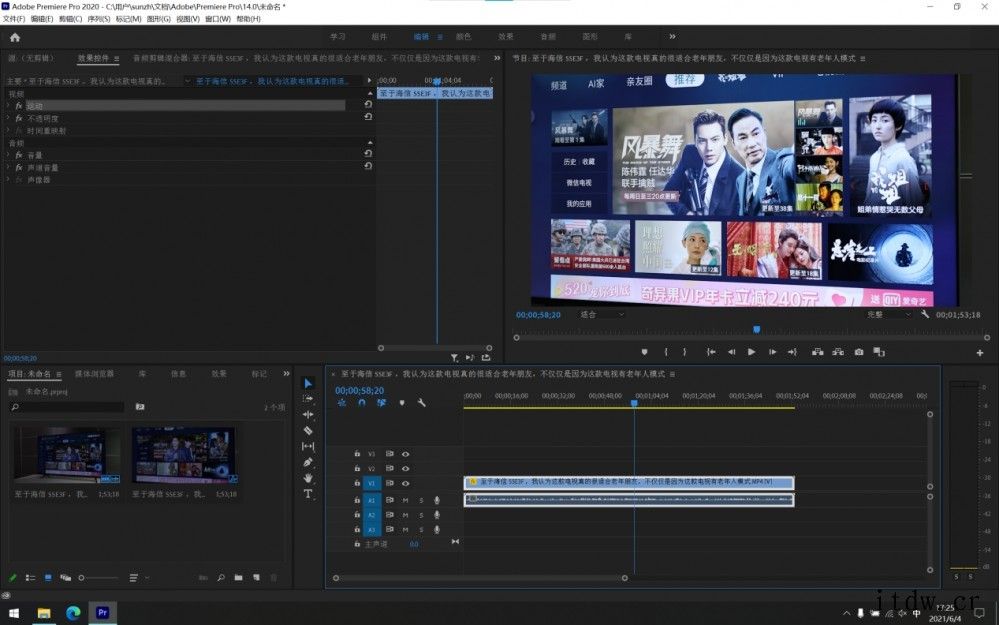Open 序列(S) menu
The width and height of the screenshot is (999, 625).
point(99,19)
